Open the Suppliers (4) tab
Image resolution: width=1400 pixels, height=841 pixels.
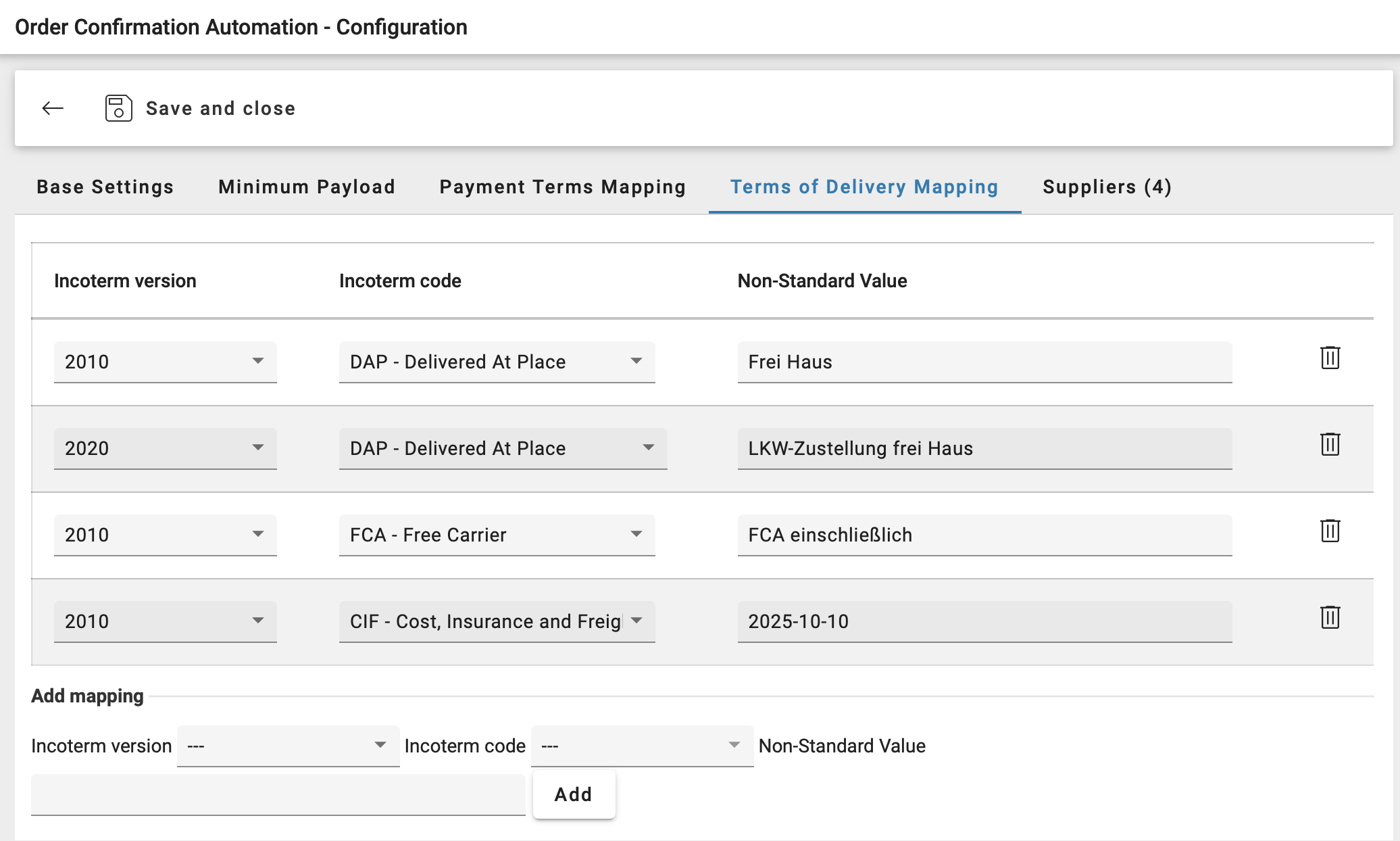1107,187
